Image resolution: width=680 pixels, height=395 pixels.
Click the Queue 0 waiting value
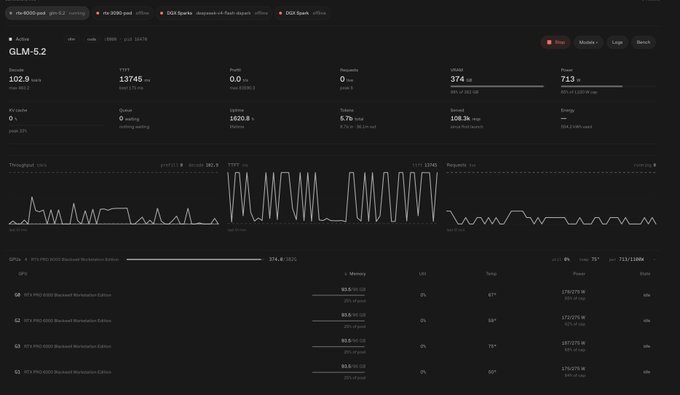click(x=129, y=118)
